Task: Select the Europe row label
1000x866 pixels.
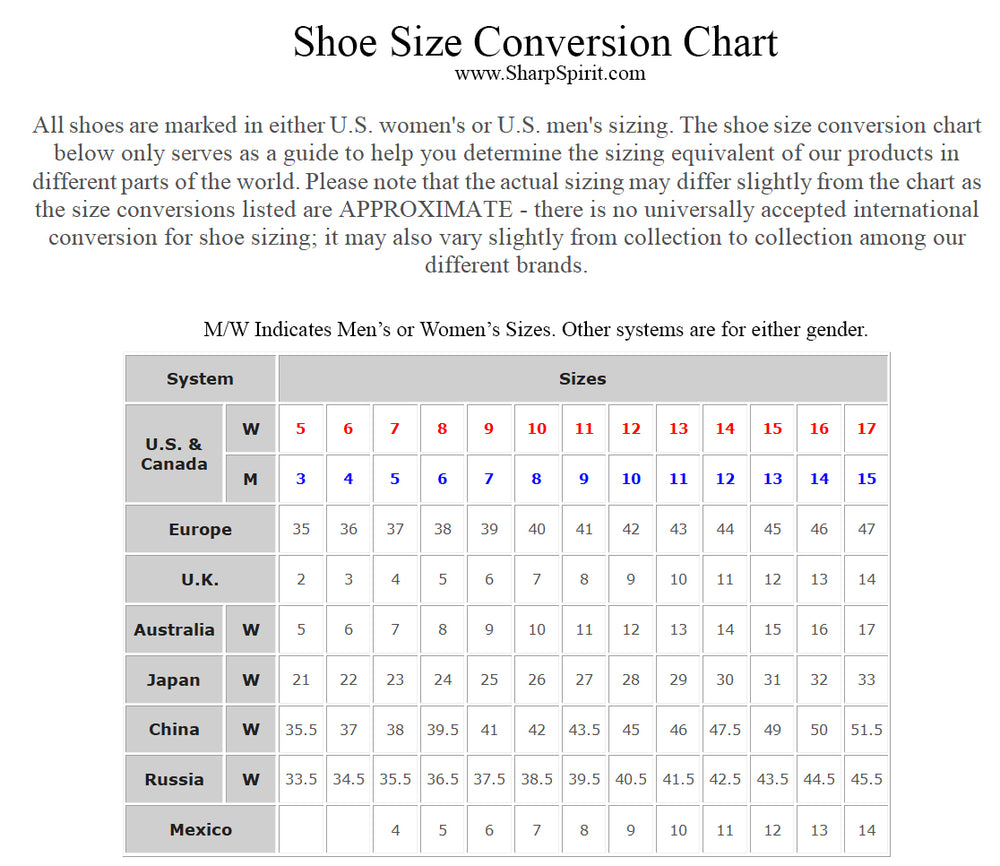Action: pyautogui.click(x=200, y=529)
